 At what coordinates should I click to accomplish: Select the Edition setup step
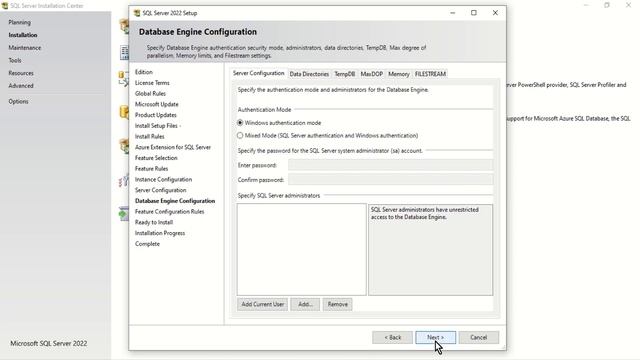click(x=144, y=72)
